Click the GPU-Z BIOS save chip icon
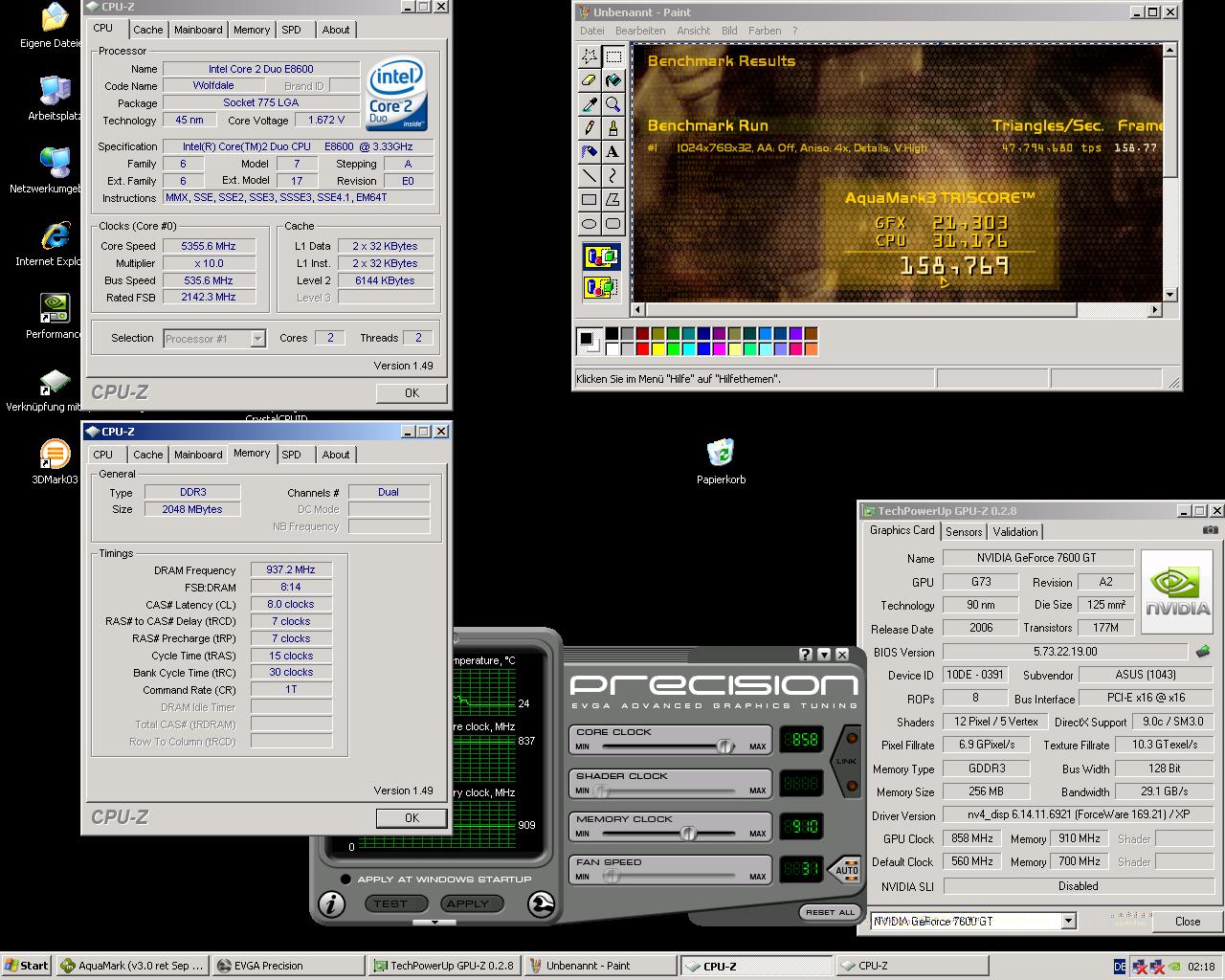This screenshot has width=1225, height=980. [1203, 652]
